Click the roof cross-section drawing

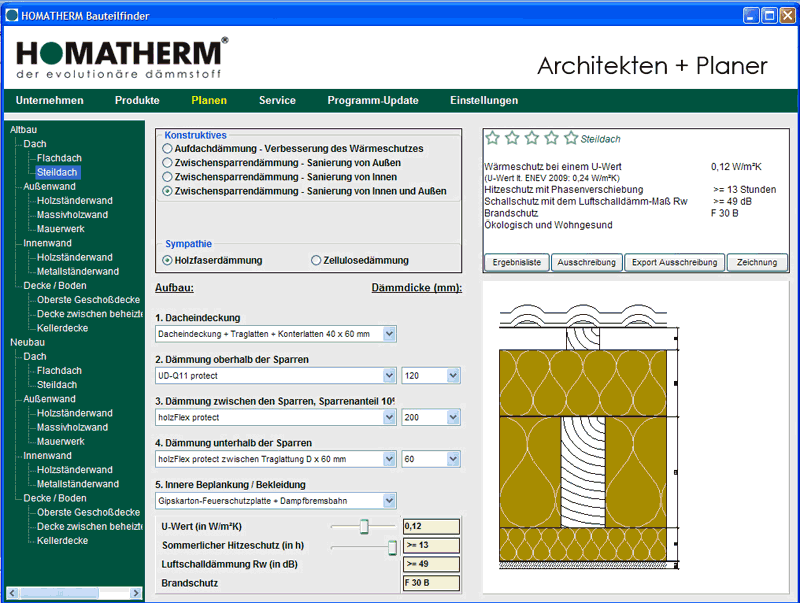(x=589, y=437)
